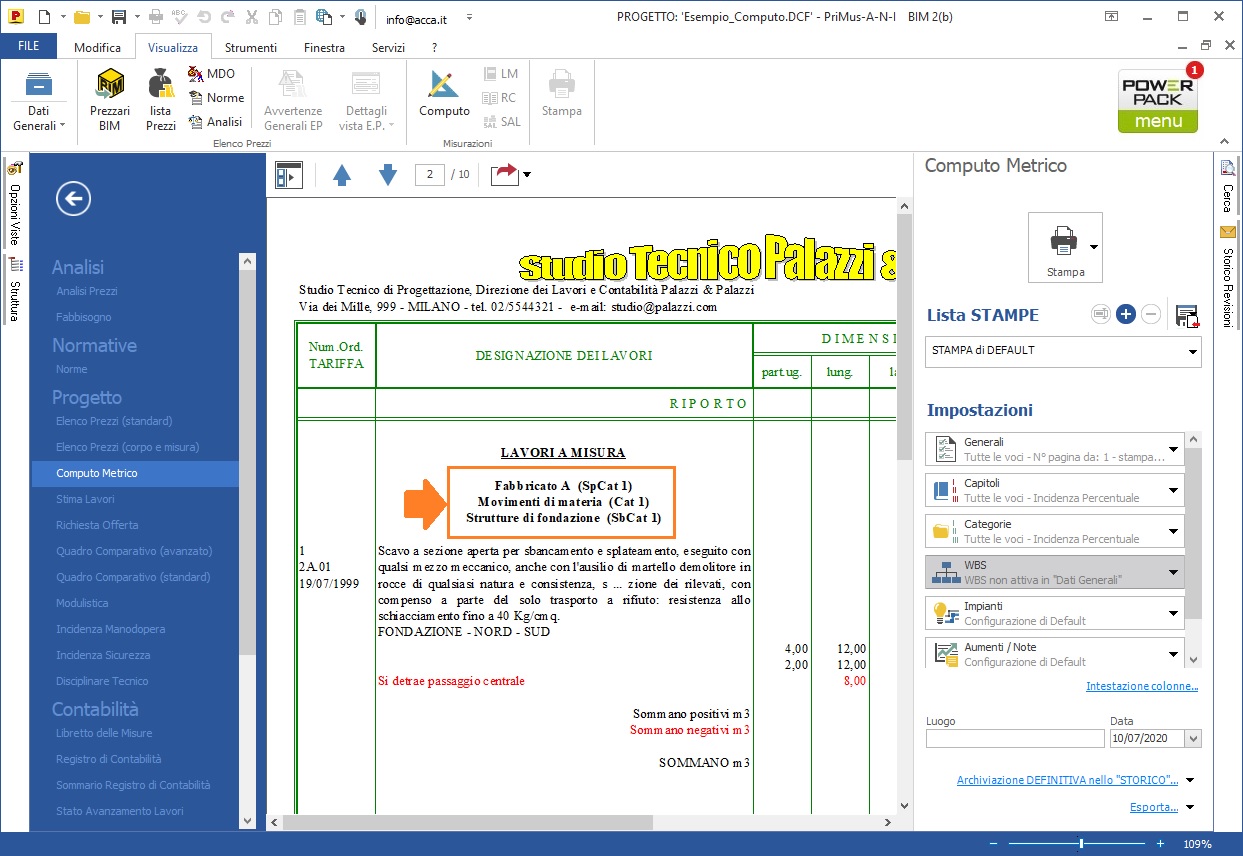
Task: Click the zoom slider in status bar
Action: 1081,844
